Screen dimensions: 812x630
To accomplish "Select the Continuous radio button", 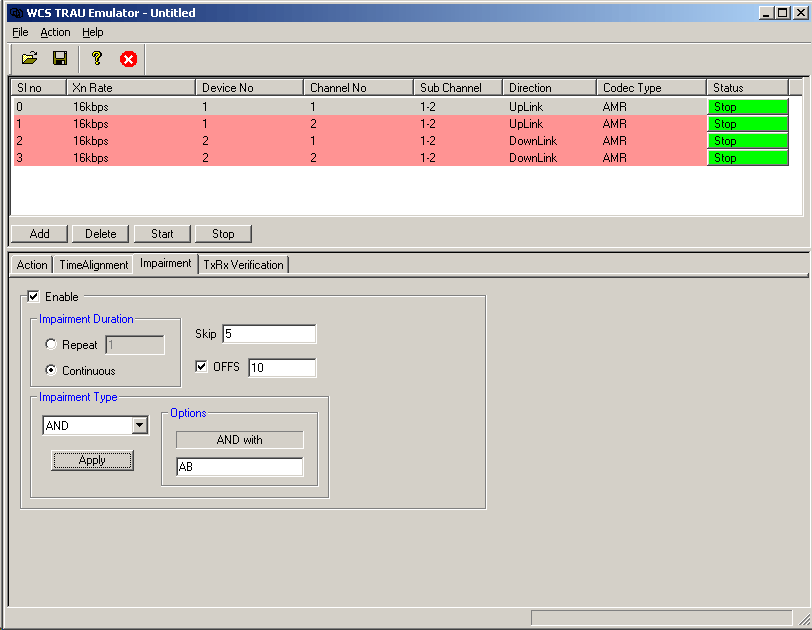I will (x=50, y=371).
